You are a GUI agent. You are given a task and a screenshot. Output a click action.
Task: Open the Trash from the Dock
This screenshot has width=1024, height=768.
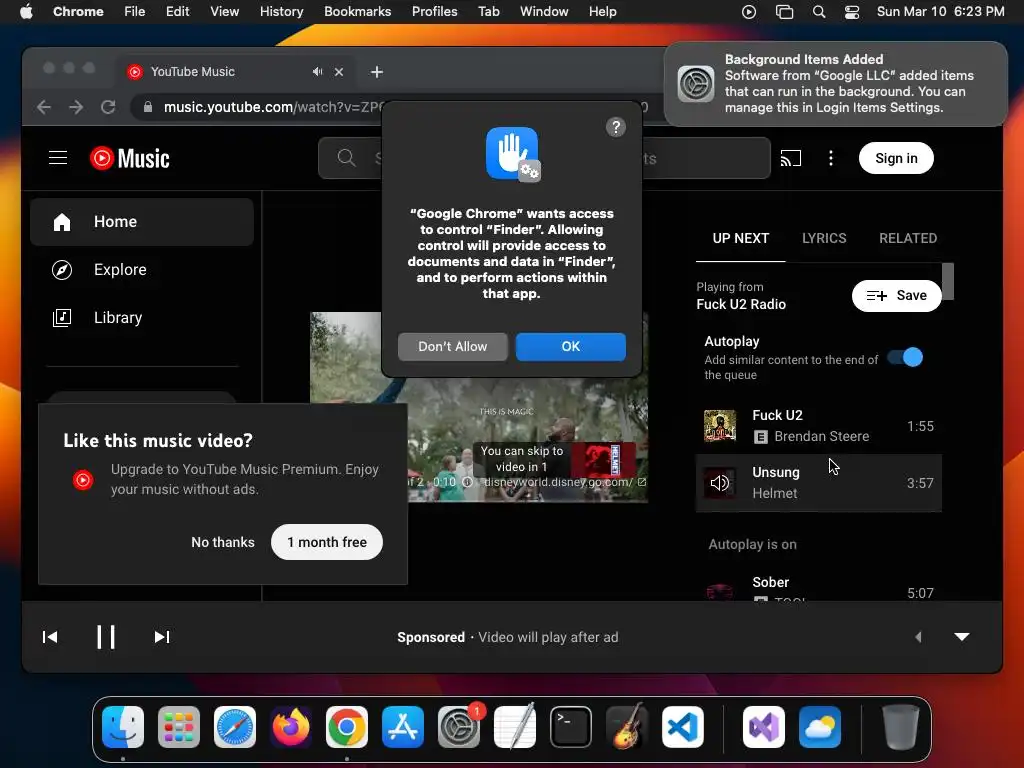click(x=901, y=727)
